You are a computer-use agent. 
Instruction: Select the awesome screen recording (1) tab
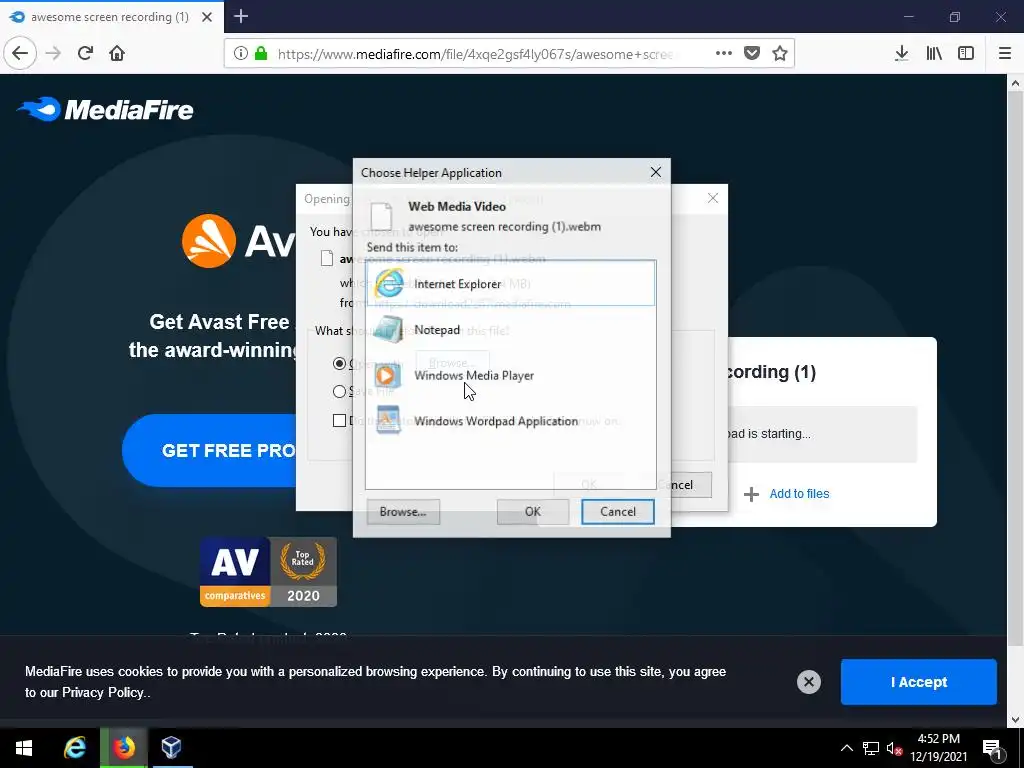tap(110, 17)
